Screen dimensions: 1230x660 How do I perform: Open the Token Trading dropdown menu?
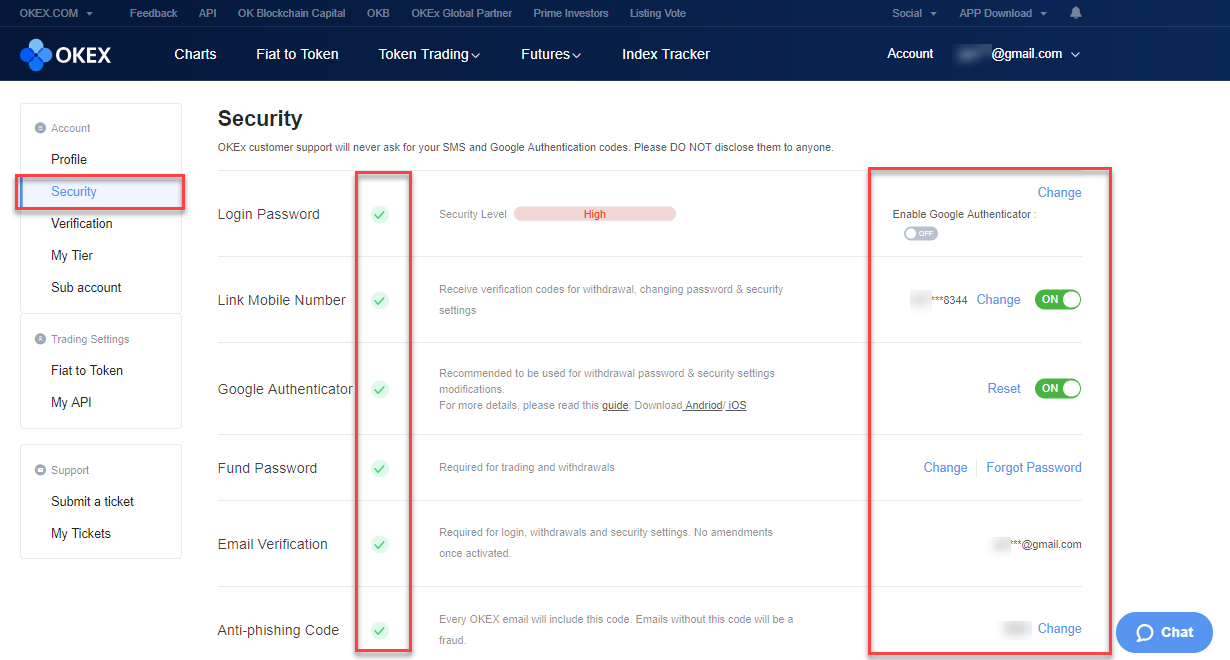[x=429, y=54]
